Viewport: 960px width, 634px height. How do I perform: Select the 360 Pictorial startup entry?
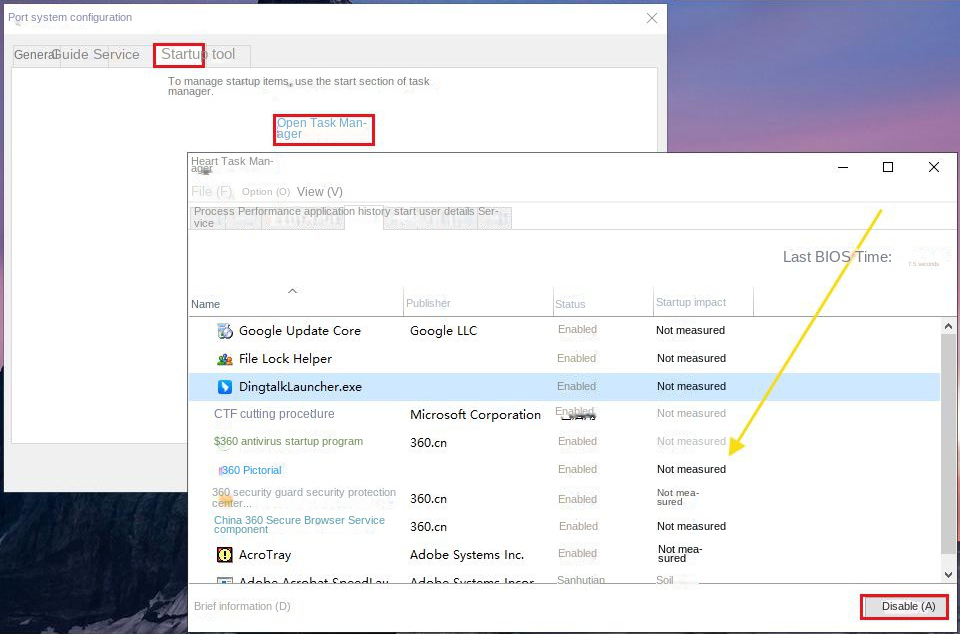point(252,470)
